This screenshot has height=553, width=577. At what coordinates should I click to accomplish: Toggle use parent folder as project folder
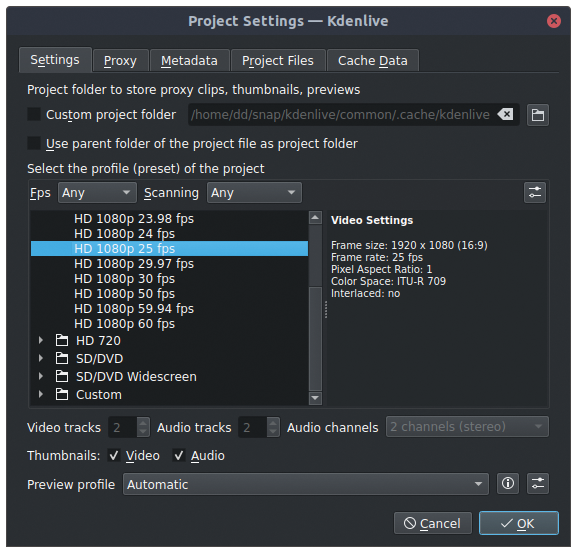tap(34, 143)
